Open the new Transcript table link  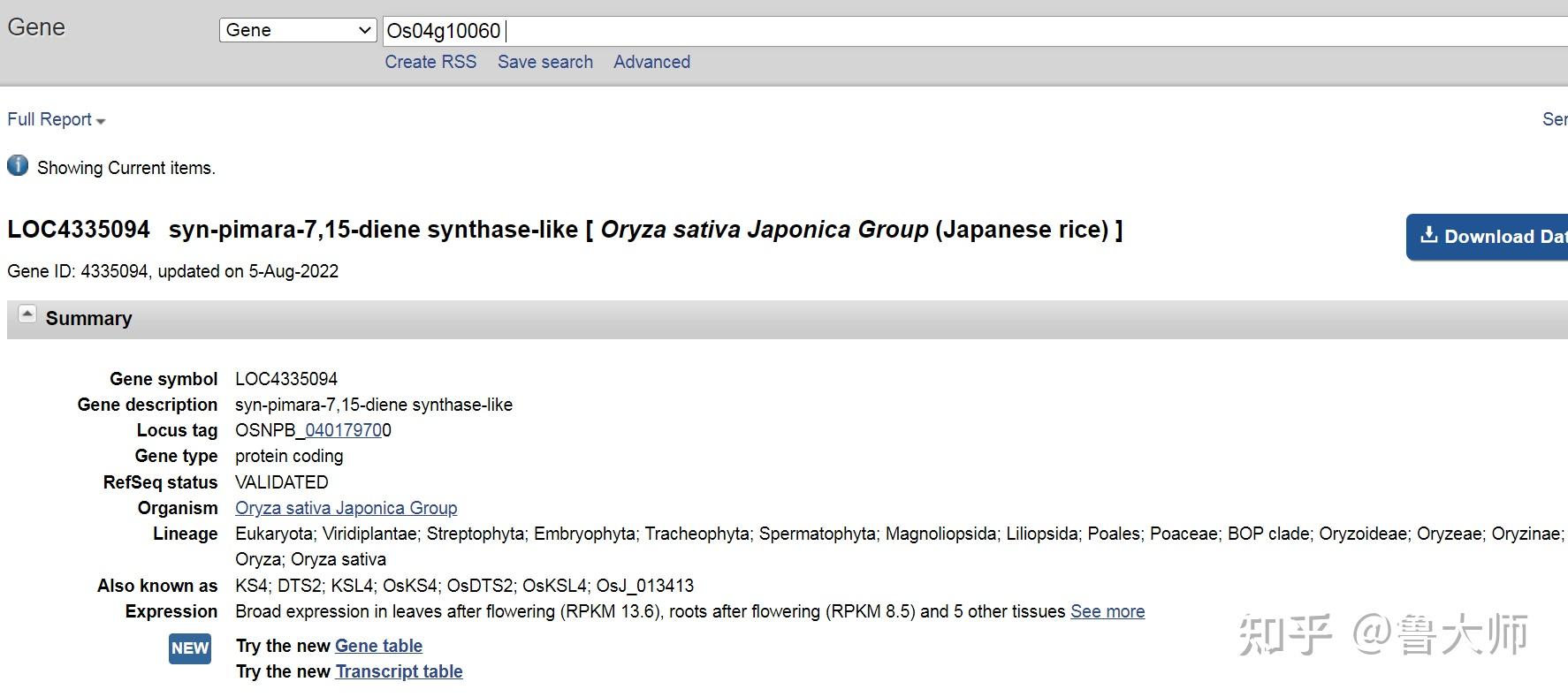coord(399,671)
